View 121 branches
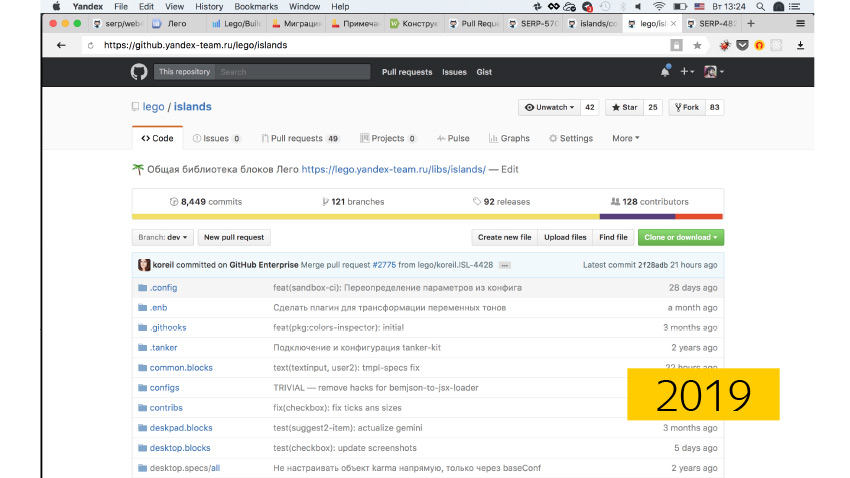The height and width of the screenshot is (478, 850). click(x=353, y=202)
